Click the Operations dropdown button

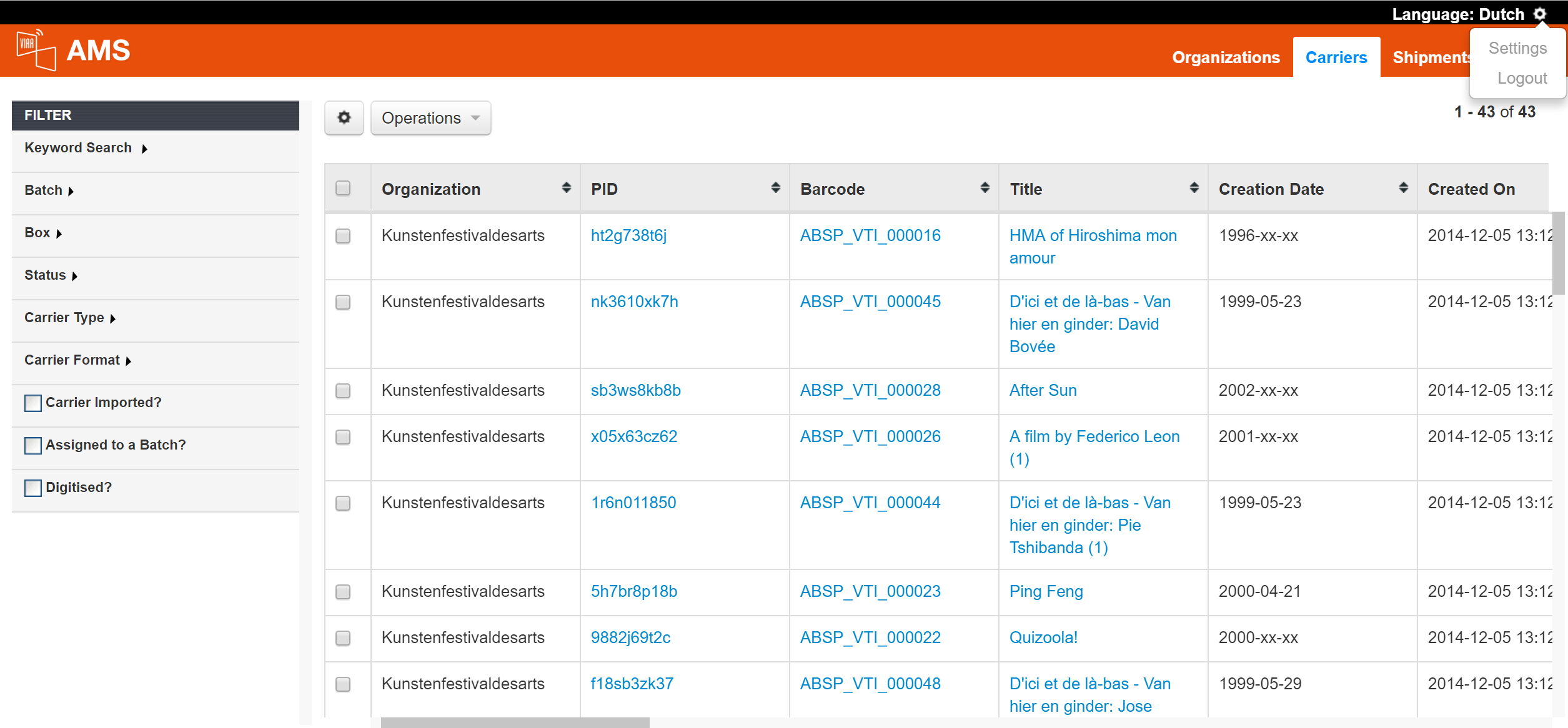[429, 117]
